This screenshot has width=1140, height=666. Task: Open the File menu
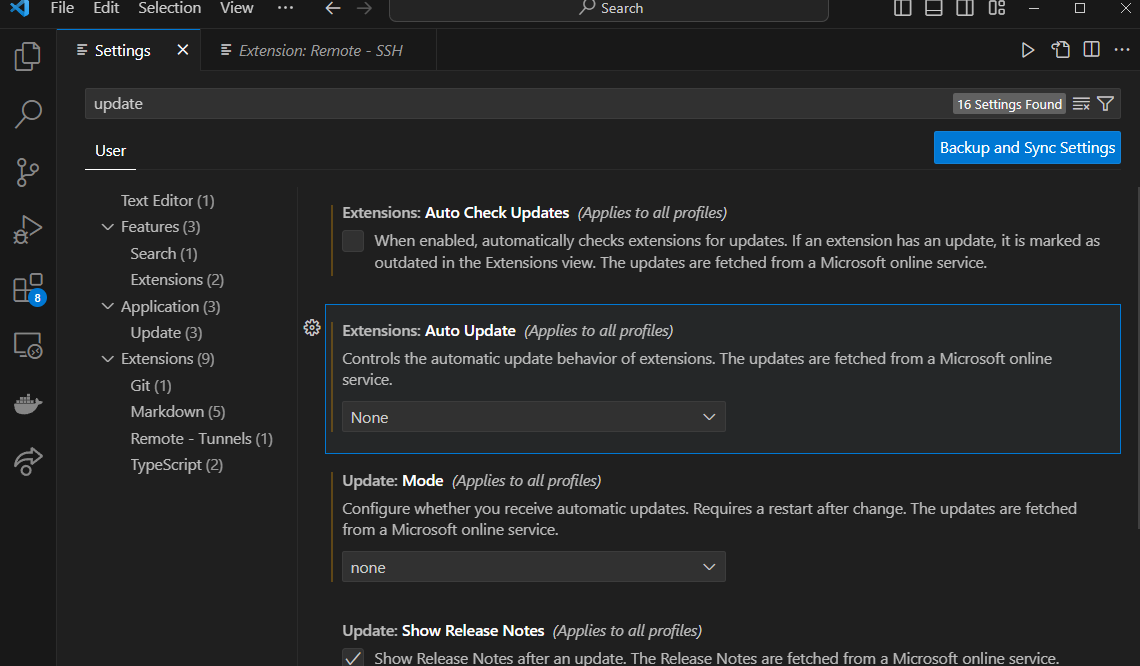[x=62, y=8]
